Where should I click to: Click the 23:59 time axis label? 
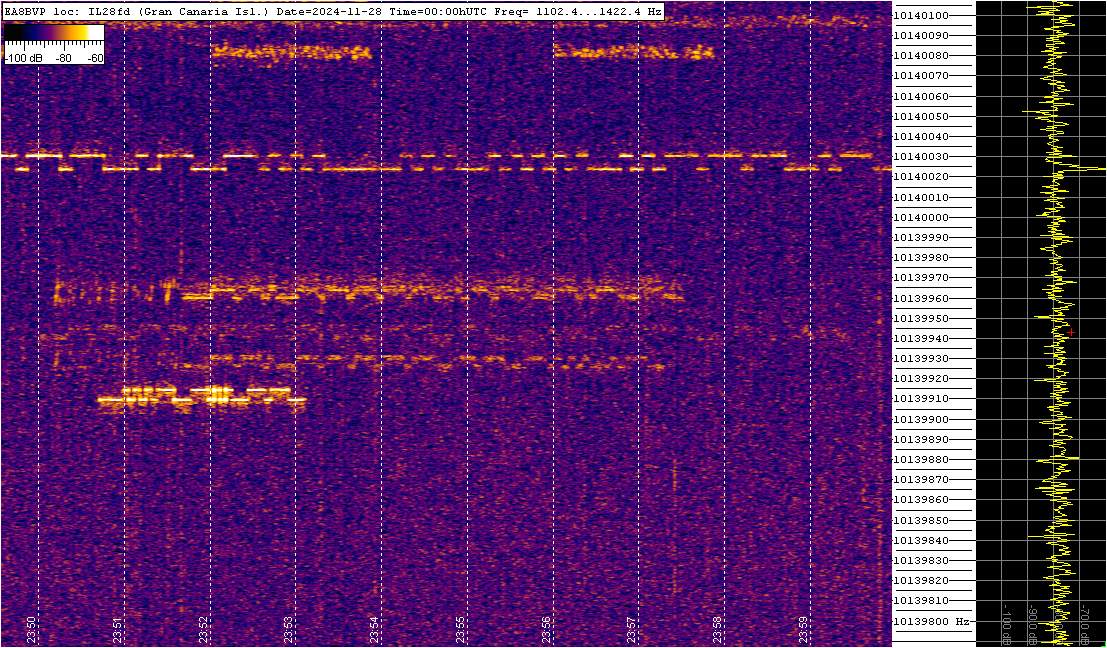[803, 630]
